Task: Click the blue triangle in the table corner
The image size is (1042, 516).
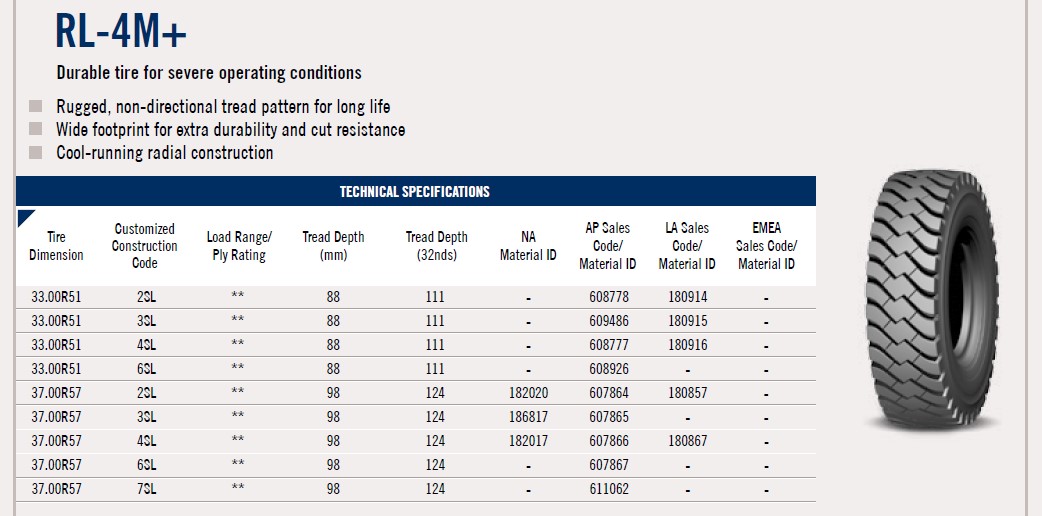Action: click(x=25, y=216)
